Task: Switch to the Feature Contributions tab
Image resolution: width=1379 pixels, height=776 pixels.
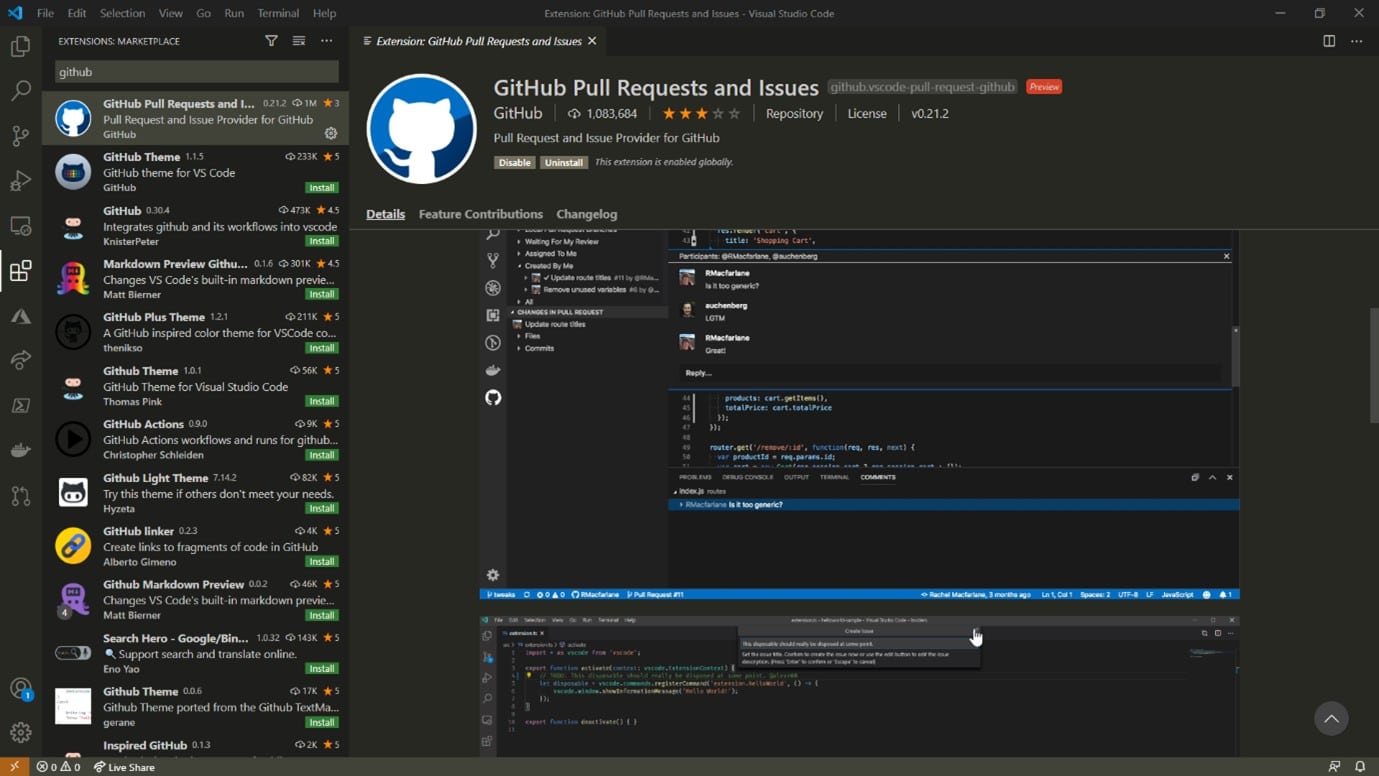Action: [480, 214]
